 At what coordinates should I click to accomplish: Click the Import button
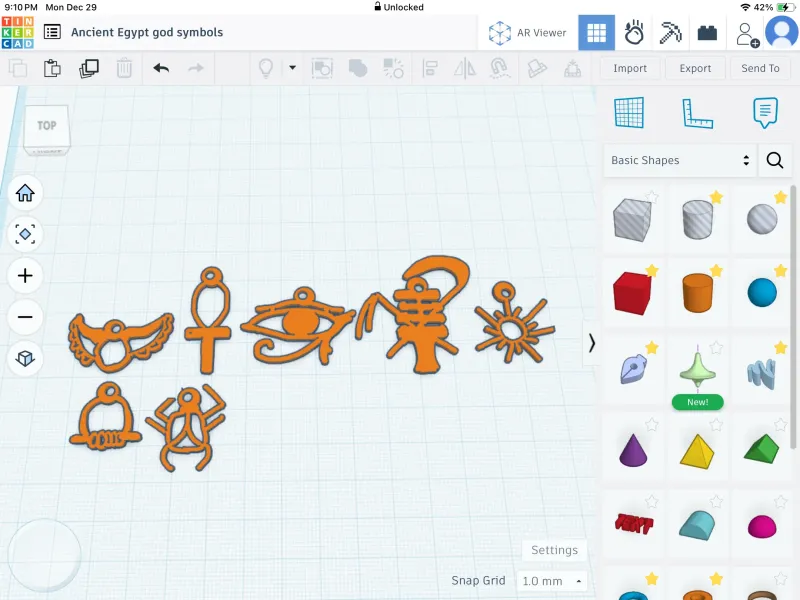630,68
